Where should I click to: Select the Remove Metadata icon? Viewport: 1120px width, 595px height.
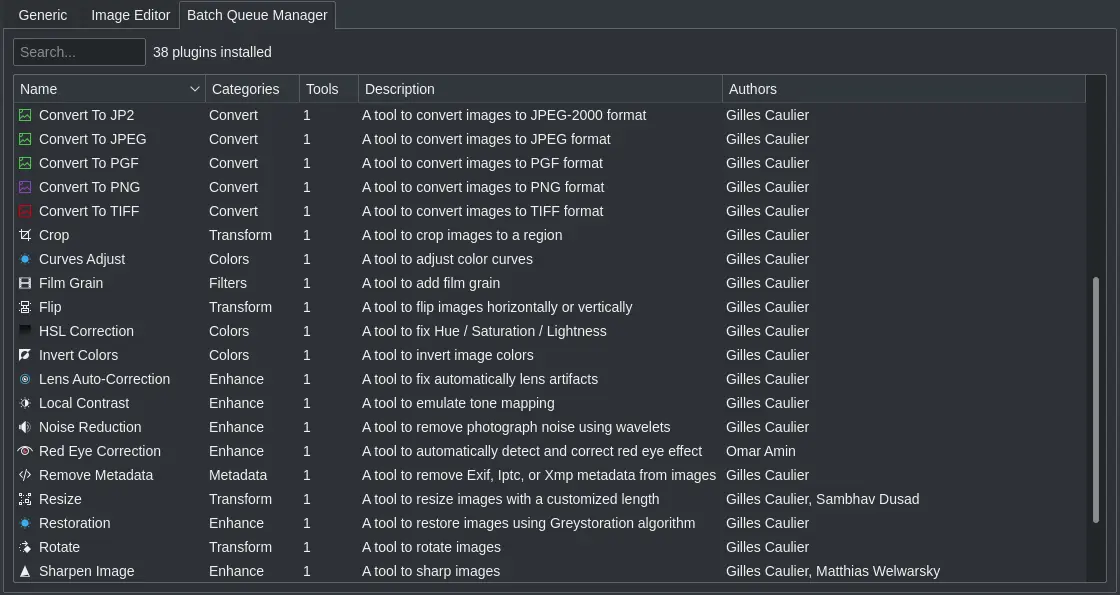pyautogui.click(x=24, y=475)
